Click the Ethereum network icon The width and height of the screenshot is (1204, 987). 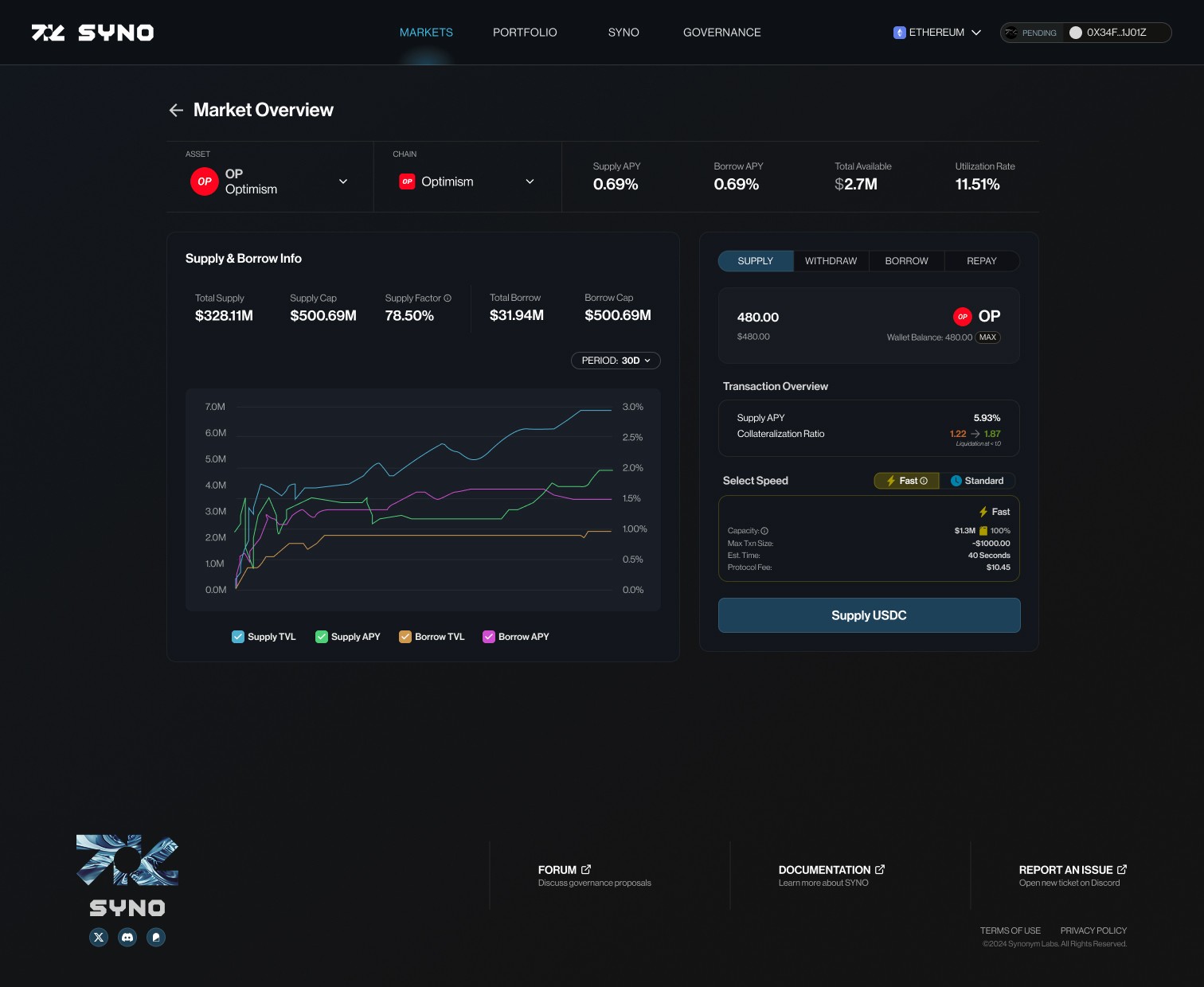900,33
